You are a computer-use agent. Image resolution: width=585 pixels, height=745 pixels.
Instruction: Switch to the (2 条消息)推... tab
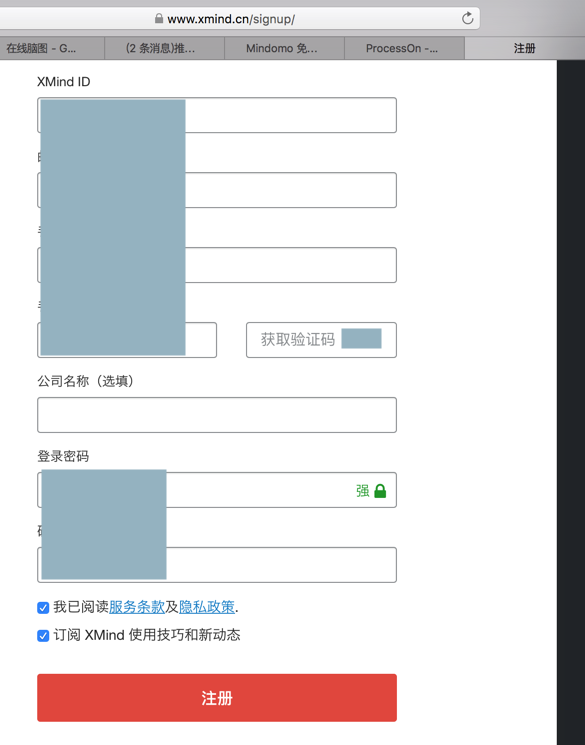click(x=164, y=48)
